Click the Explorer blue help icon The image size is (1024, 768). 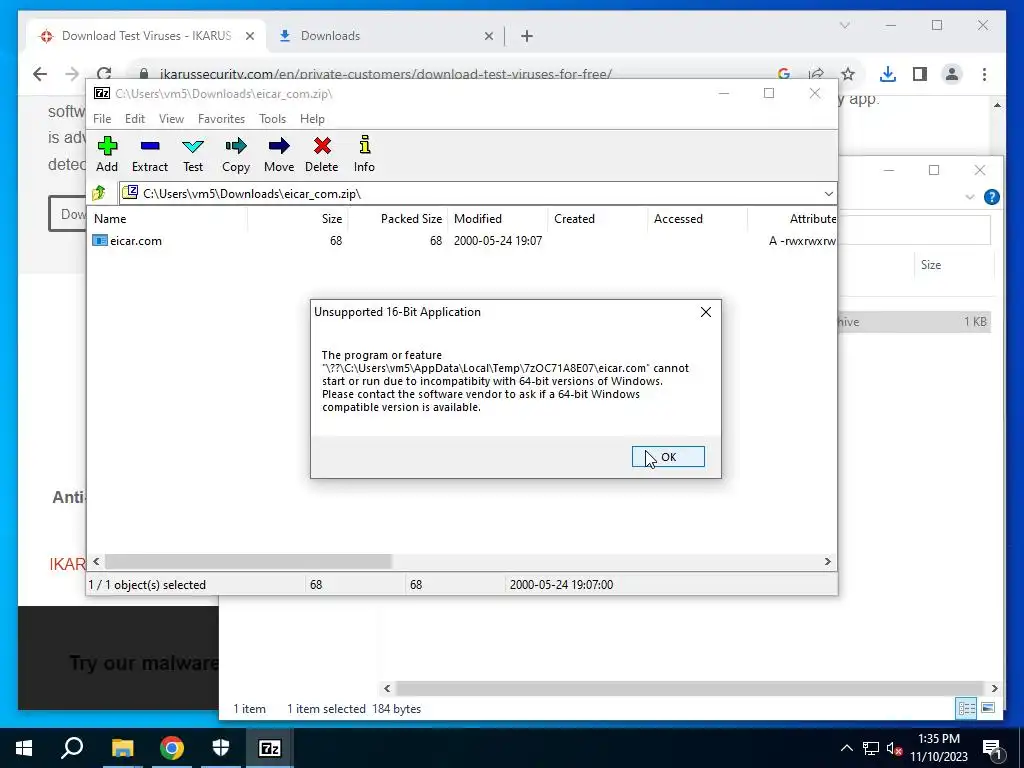[991, 197]
